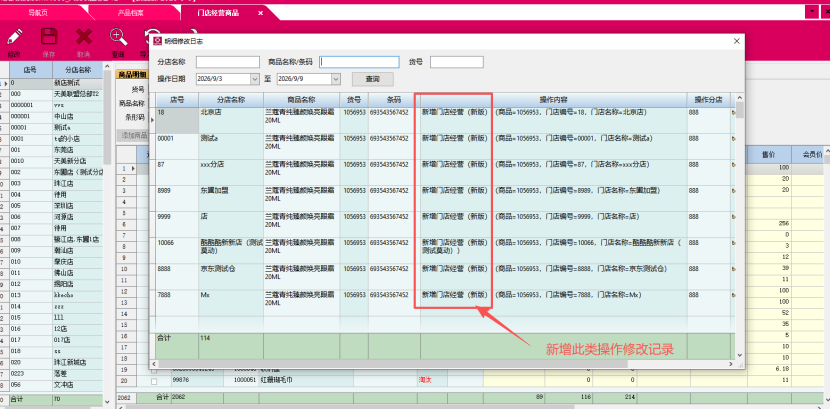The image size is (830, 409).
Task: Click the 操作分店 column header
Action: (x=709, y=99)
